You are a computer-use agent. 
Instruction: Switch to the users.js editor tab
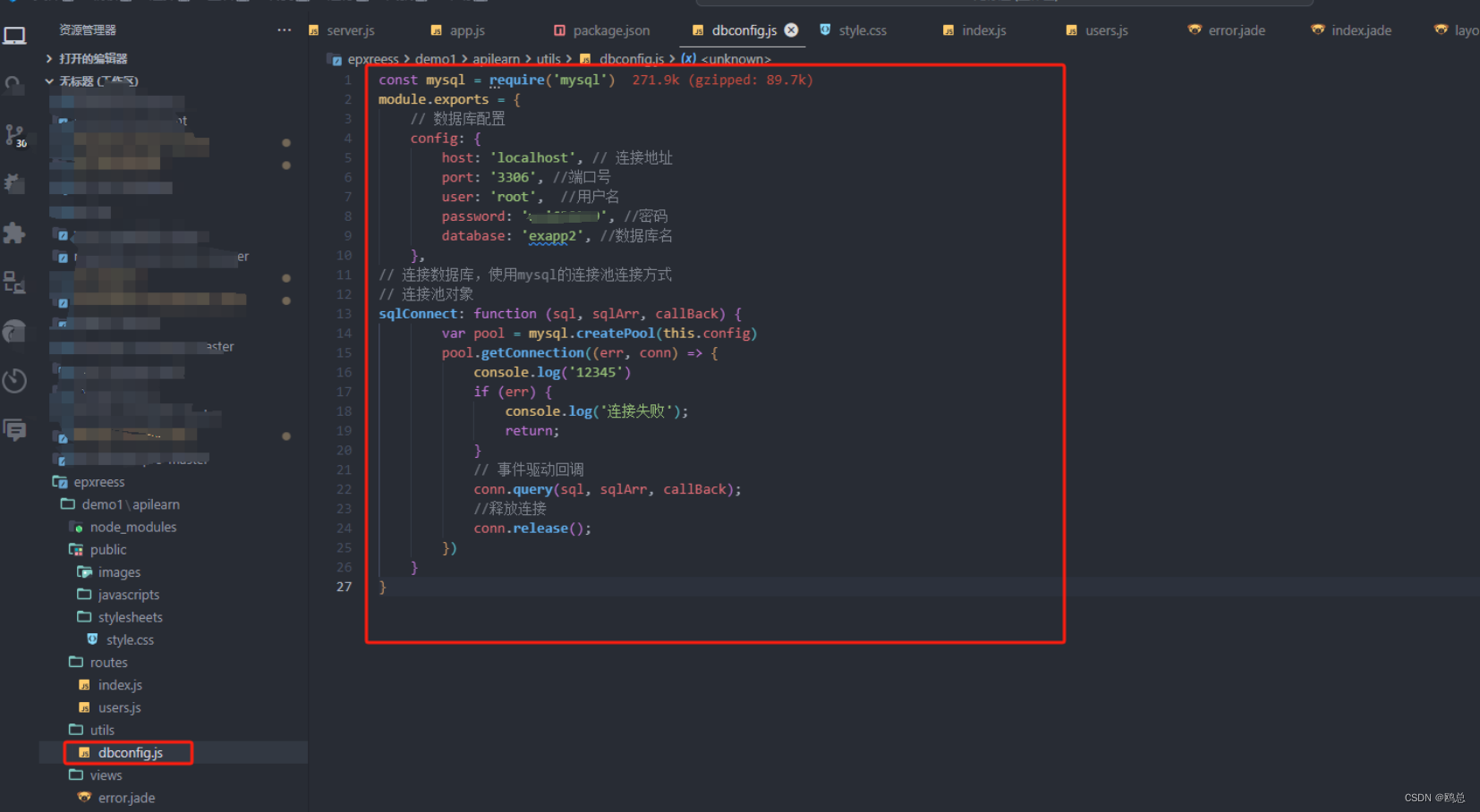tap(1097, 30)
